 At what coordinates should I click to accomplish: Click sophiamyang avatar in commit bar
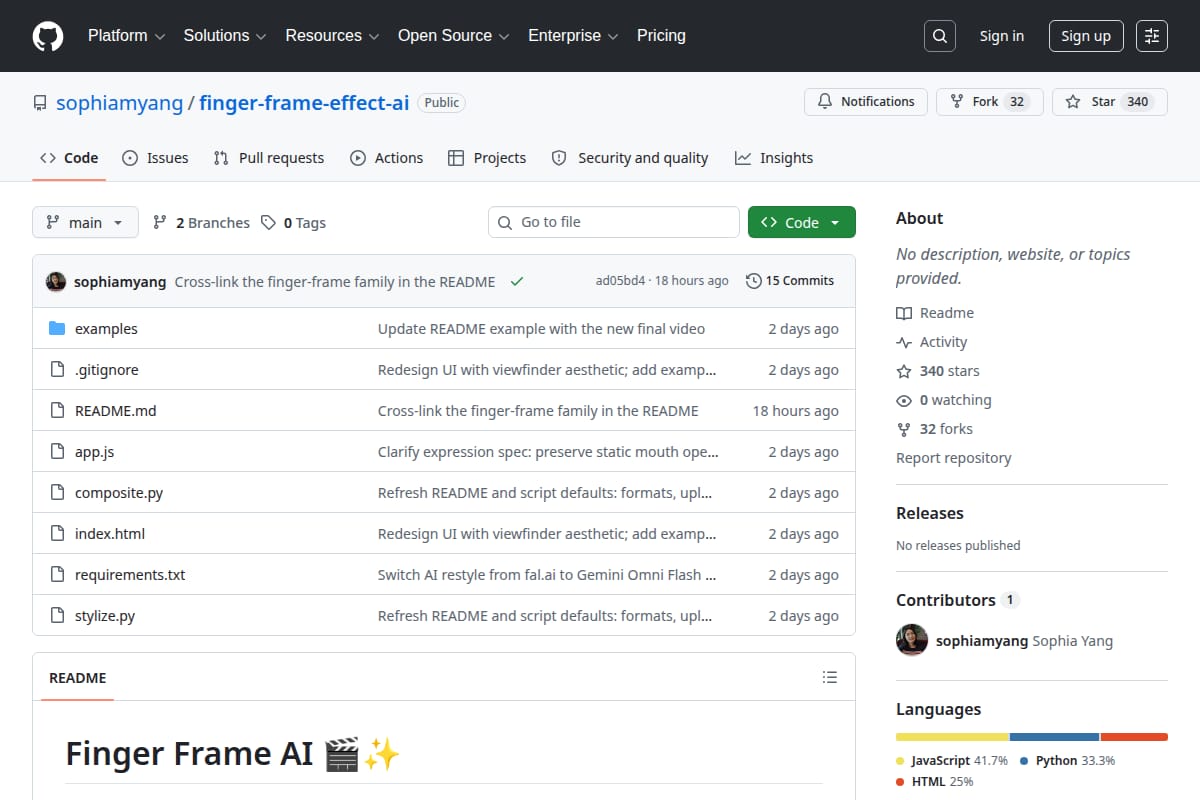(x=56, y=281)
